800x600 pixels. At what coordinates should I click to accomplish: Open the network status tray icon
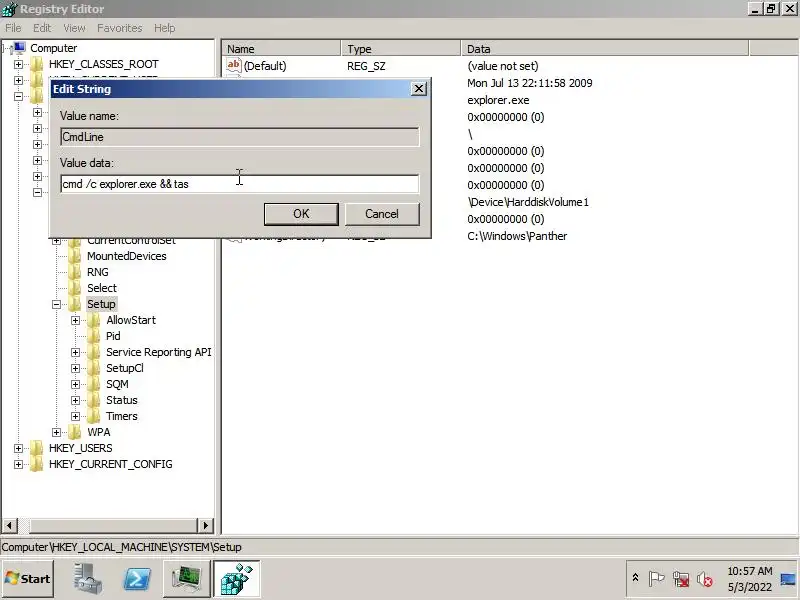pyautogui.click(x=681, y=579)
